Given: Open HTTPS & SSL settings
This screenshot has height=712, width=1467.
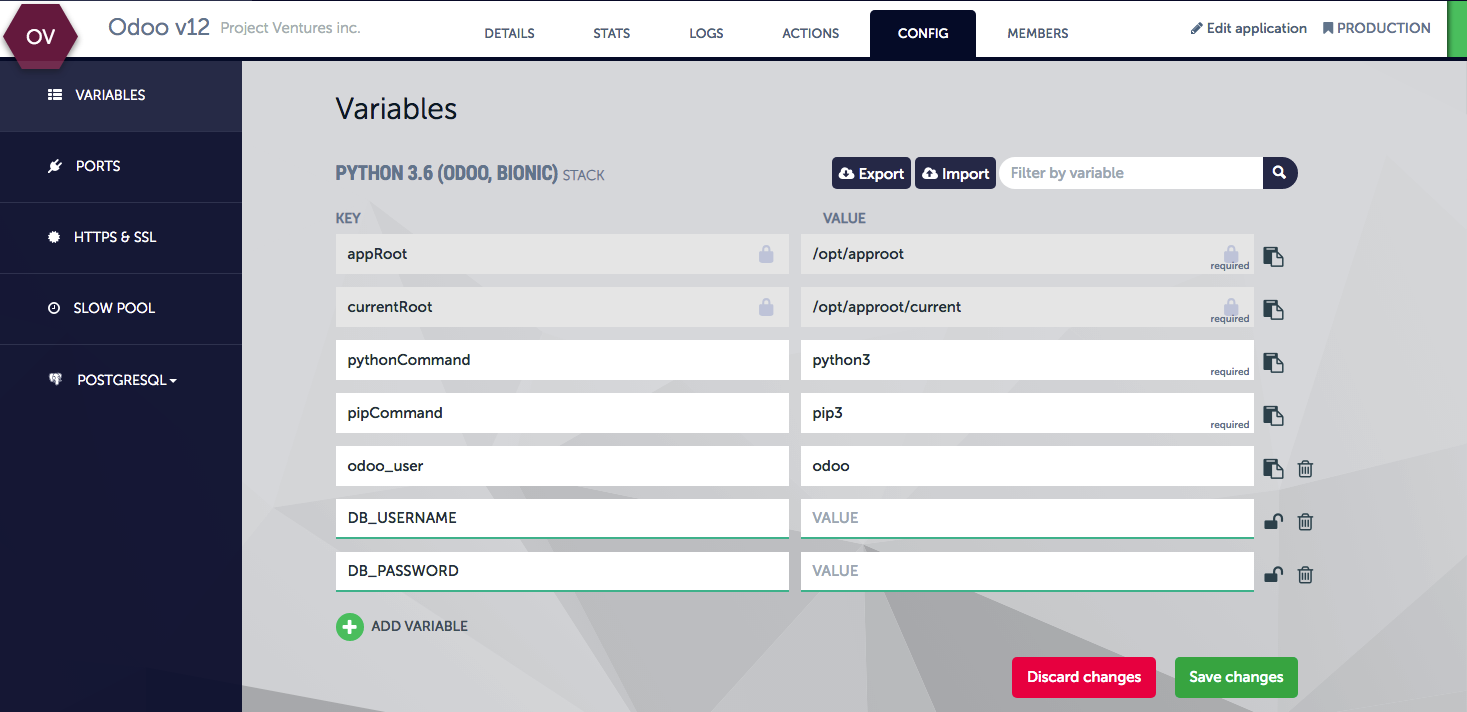Looking at the screenshot, I should coord(114,237).
